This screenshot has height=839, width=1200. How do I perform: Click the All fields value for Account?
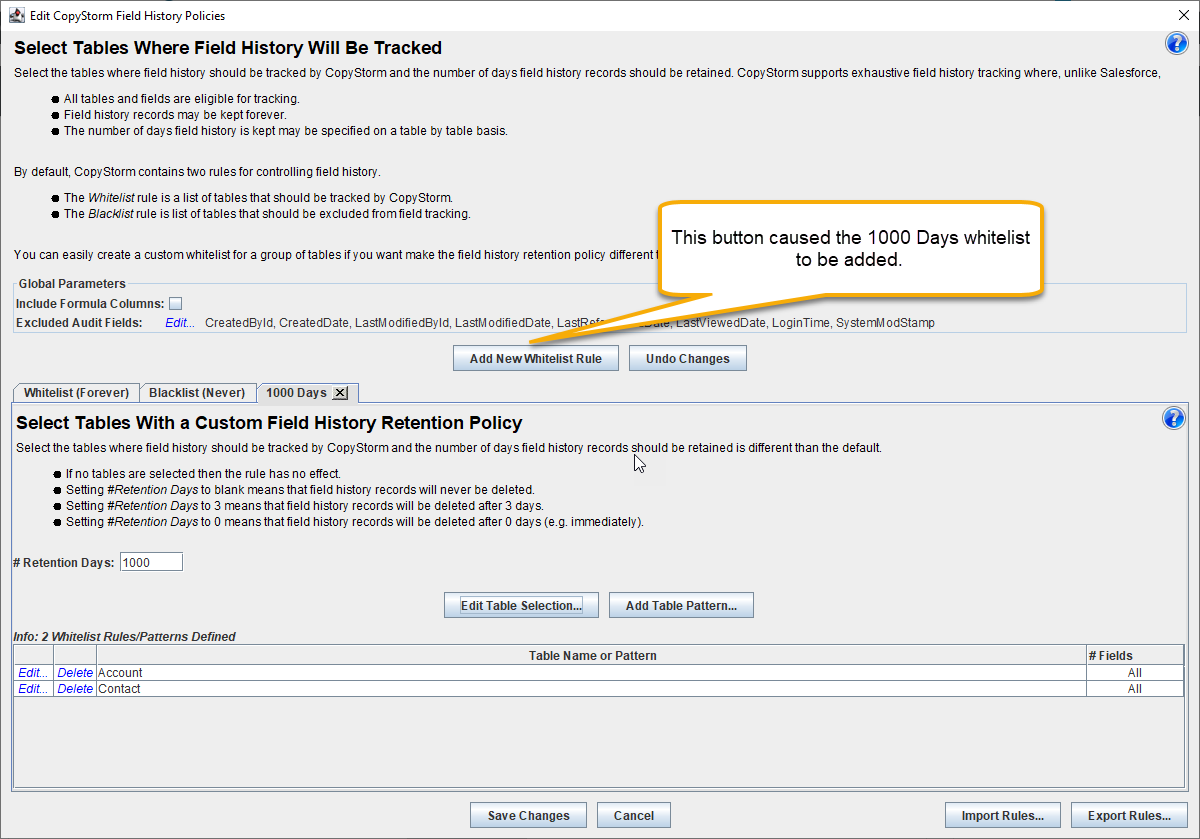pyautogui.click(x=1135, y=673)
